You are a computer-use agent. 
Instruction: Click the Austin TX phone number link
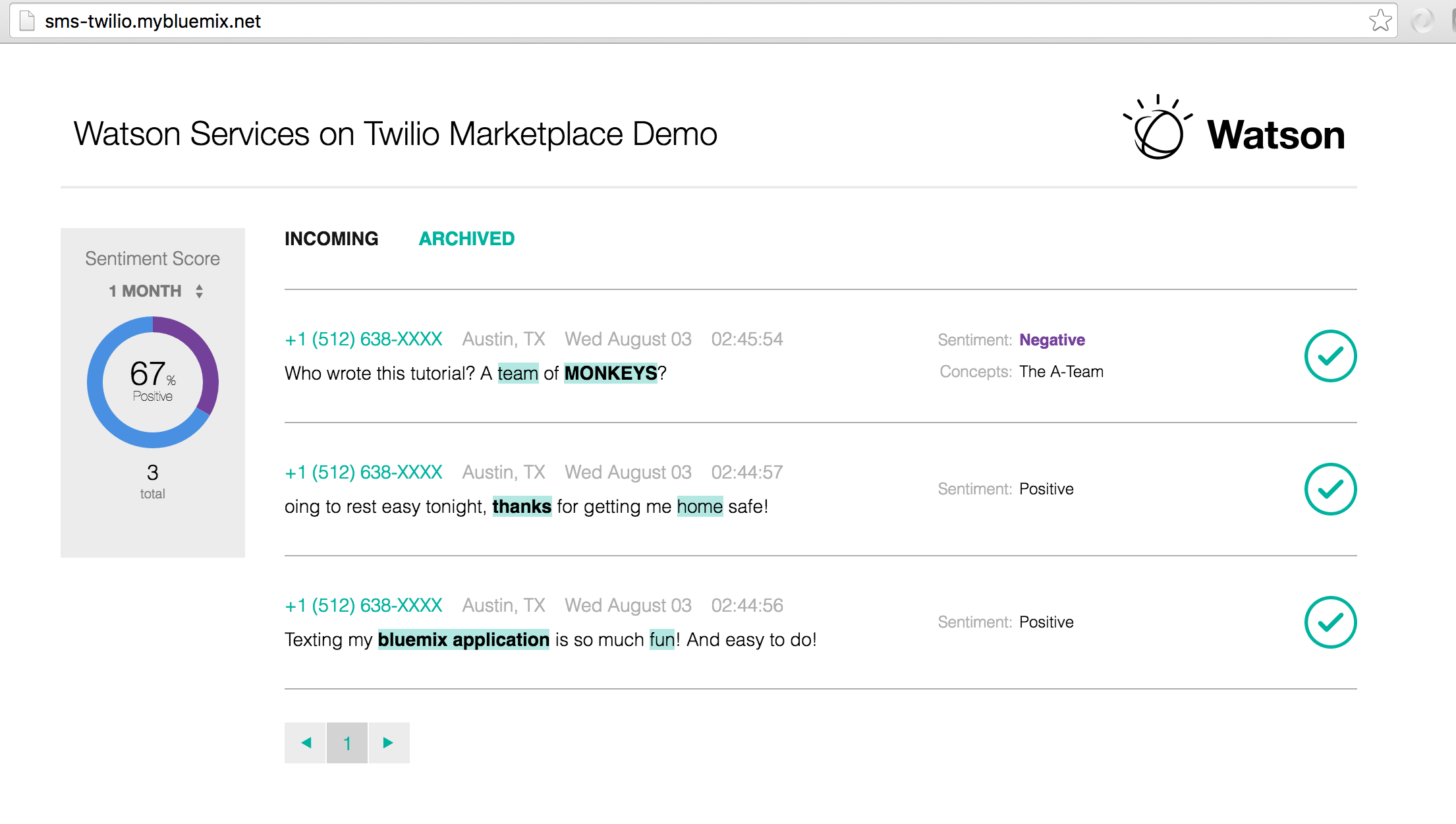[x=363, y=339]
